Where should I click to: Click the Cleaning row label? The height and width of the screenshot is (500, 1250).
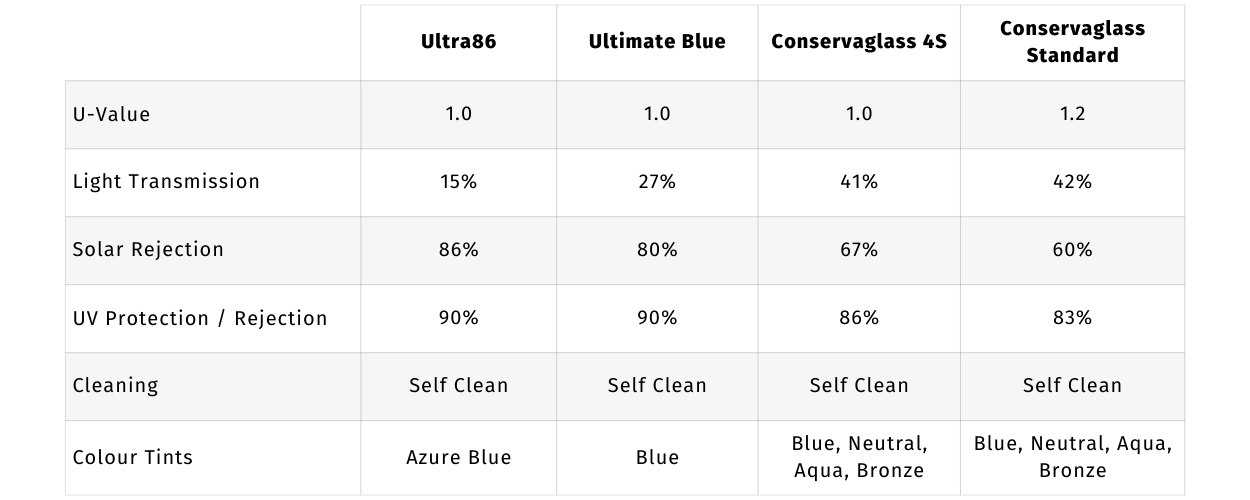(x=115, y=385)
